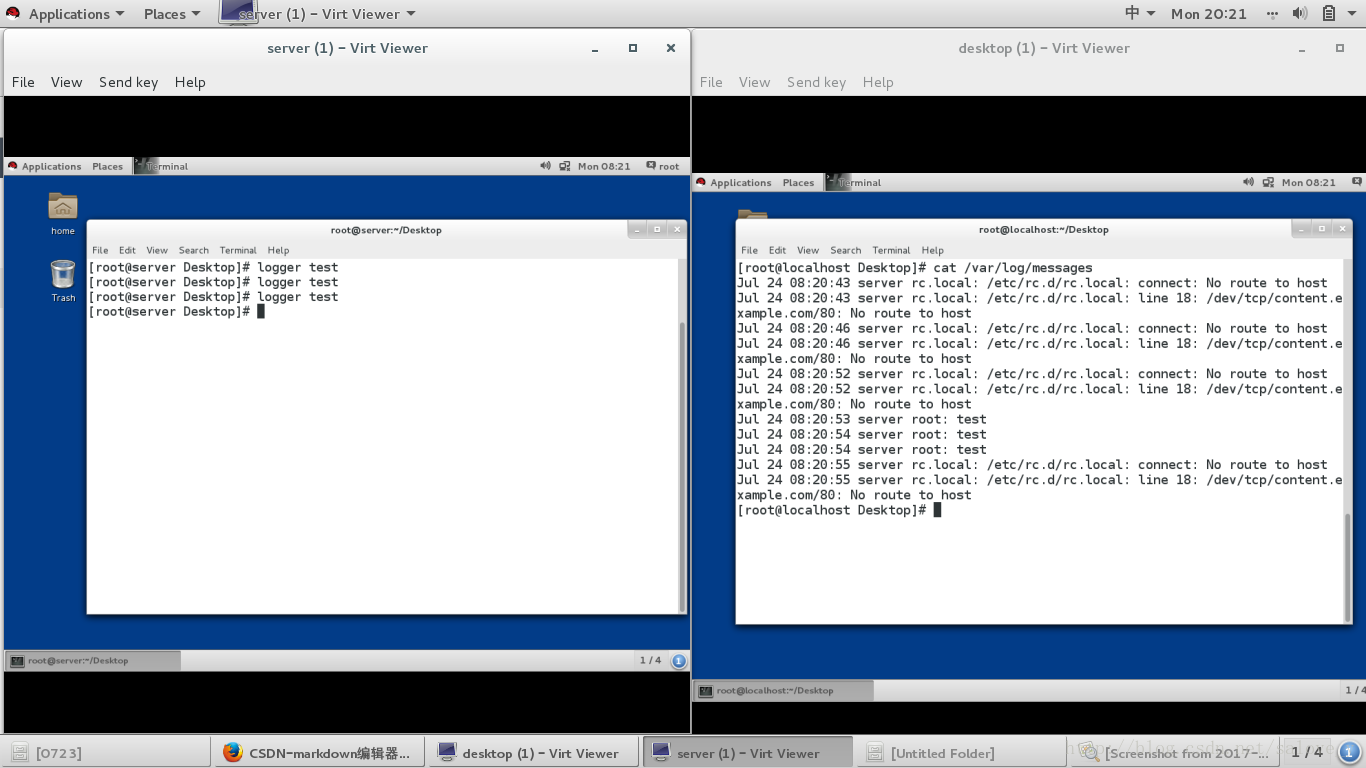This screenshot has width=1366, height=768.
Task: Click the localhost terminal vertical scrollbar
Action: (x=1347, y=566)
